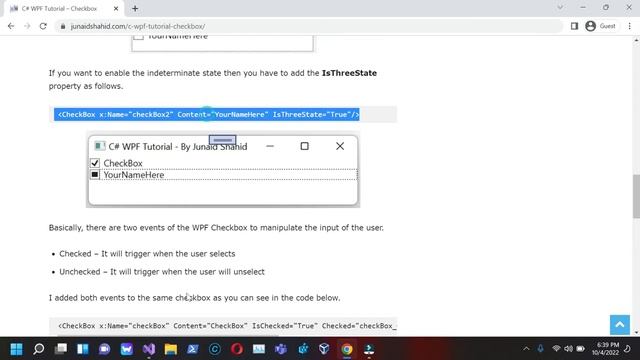
Task: Click the scrollbar up arrow
Action: pyautogui.click(x=636, y=40)
